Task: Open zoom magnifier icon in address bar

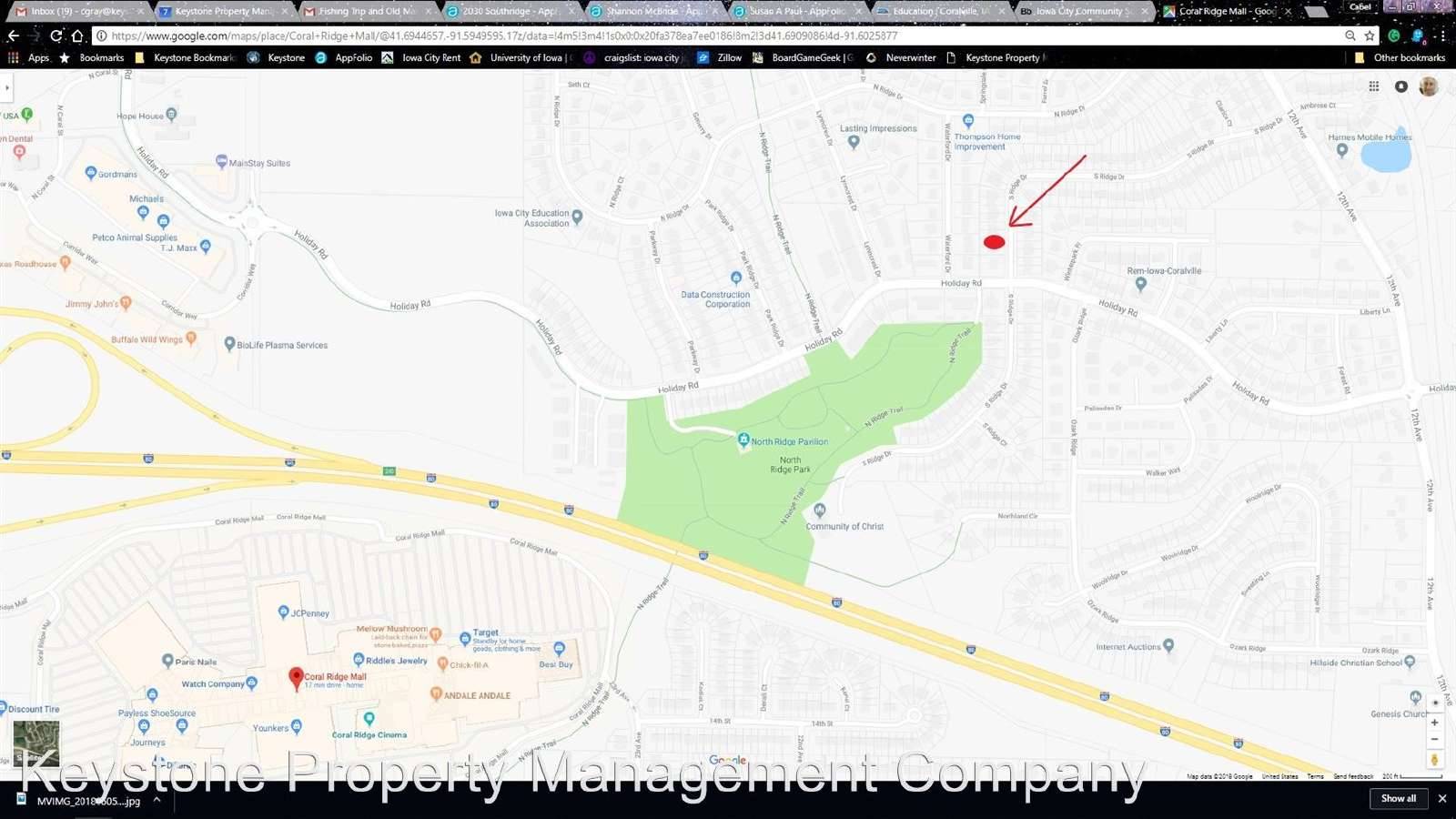Action: pos(1350,35)
